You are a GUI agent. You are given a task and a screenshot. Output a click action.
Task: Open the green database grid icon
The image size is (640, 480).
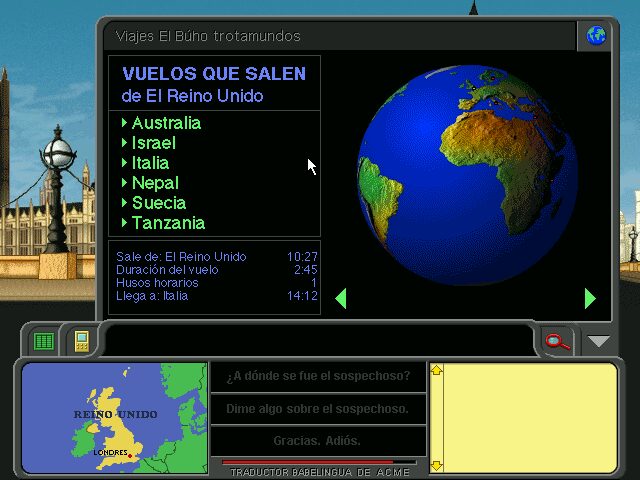click(x=44, y=341)
